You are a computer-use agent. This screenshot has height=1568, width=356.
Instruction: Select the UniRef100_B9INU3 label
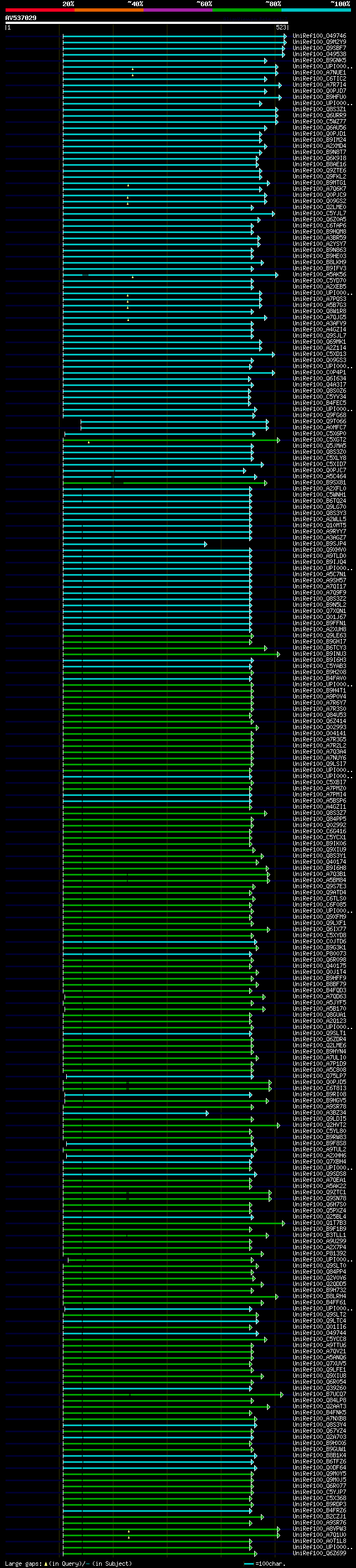pyautogui.click(x=319, y=654)
